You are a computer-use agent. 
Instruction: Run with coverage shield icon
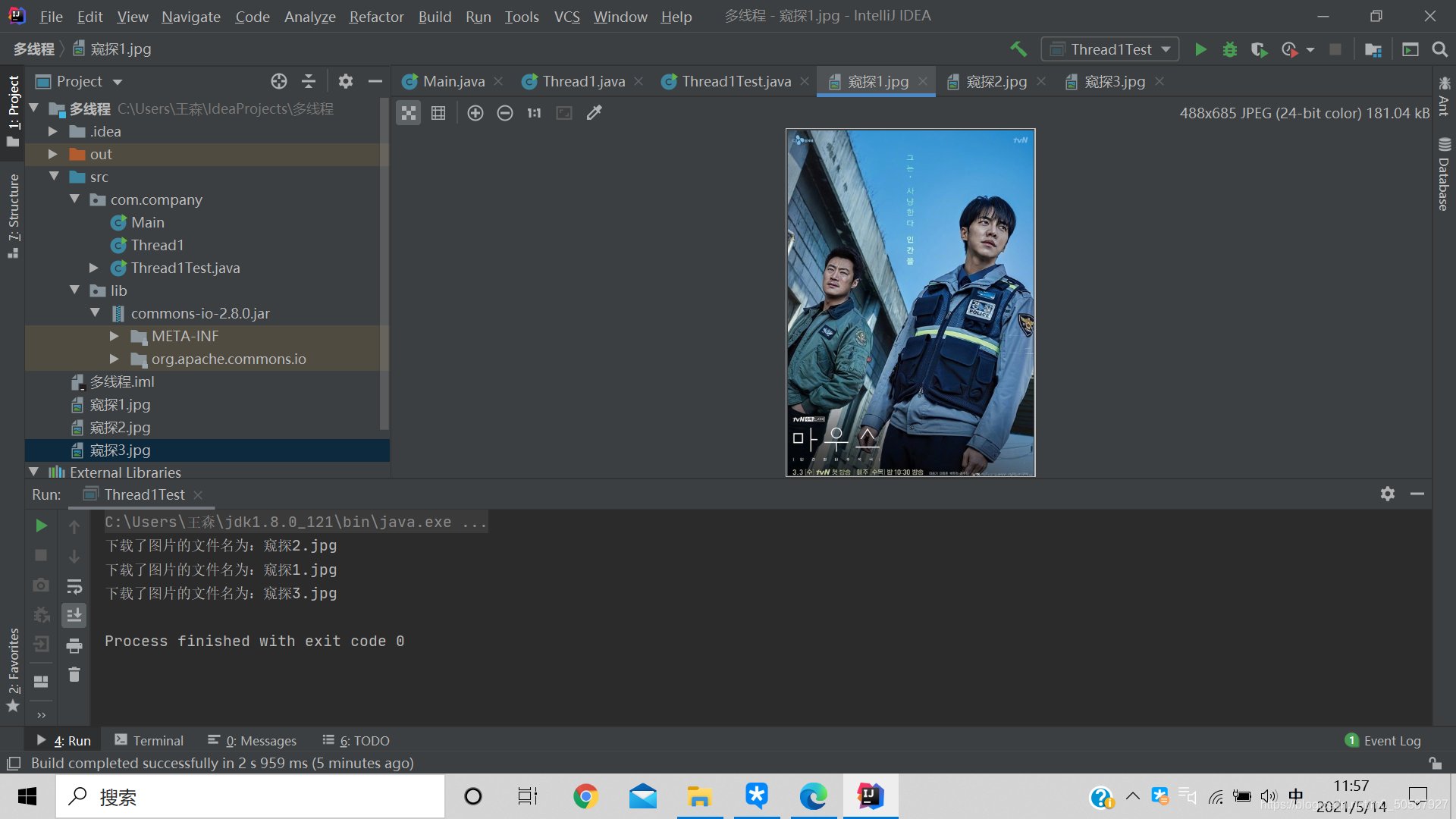click(1259, 49)
